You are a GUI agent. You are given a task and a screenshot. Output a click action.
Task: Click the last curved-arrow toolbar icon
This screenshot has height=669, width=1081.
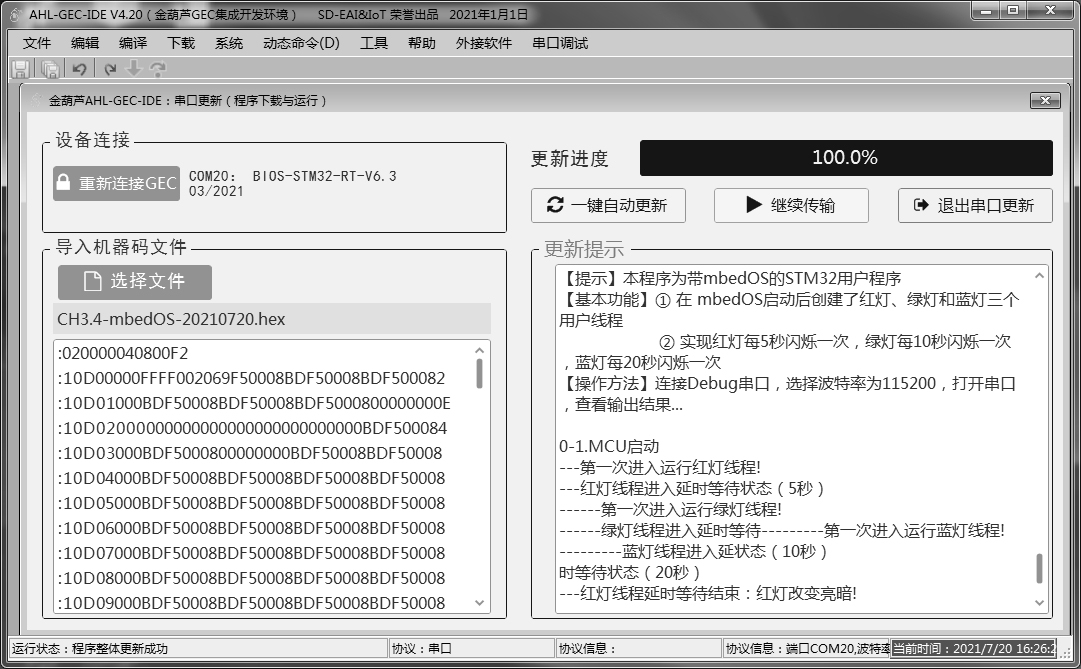[x=157, y=69]
